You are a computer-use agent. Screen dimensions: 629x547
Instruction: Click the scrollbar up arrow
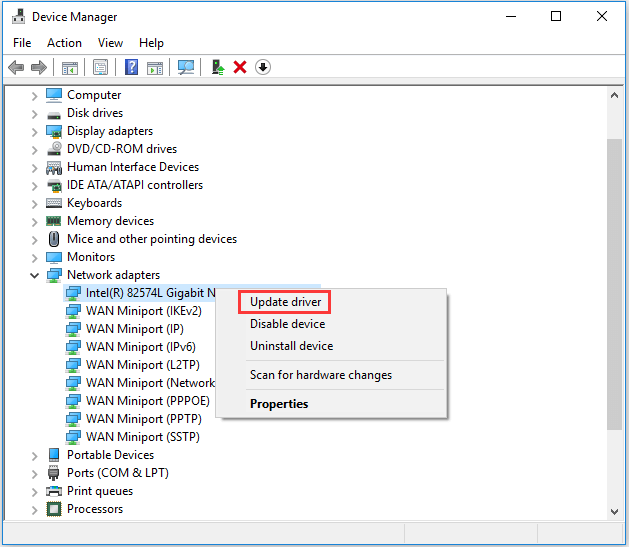tap(614, 95)
